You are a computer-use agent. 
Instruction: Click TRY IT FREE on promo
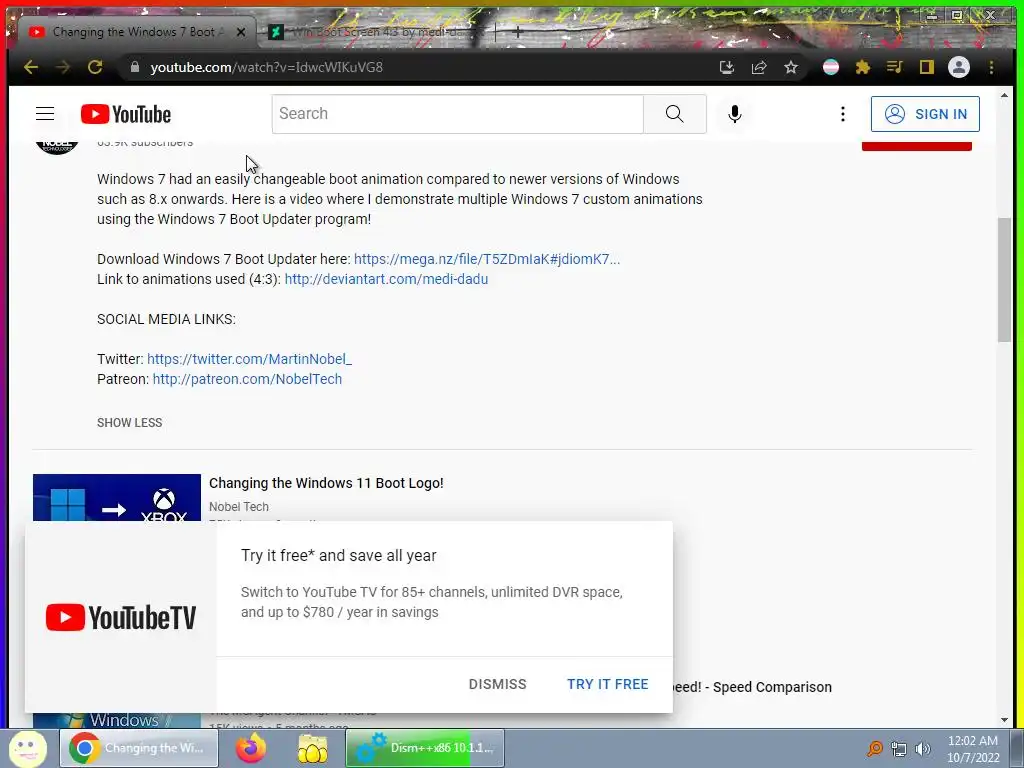(607, 684)
